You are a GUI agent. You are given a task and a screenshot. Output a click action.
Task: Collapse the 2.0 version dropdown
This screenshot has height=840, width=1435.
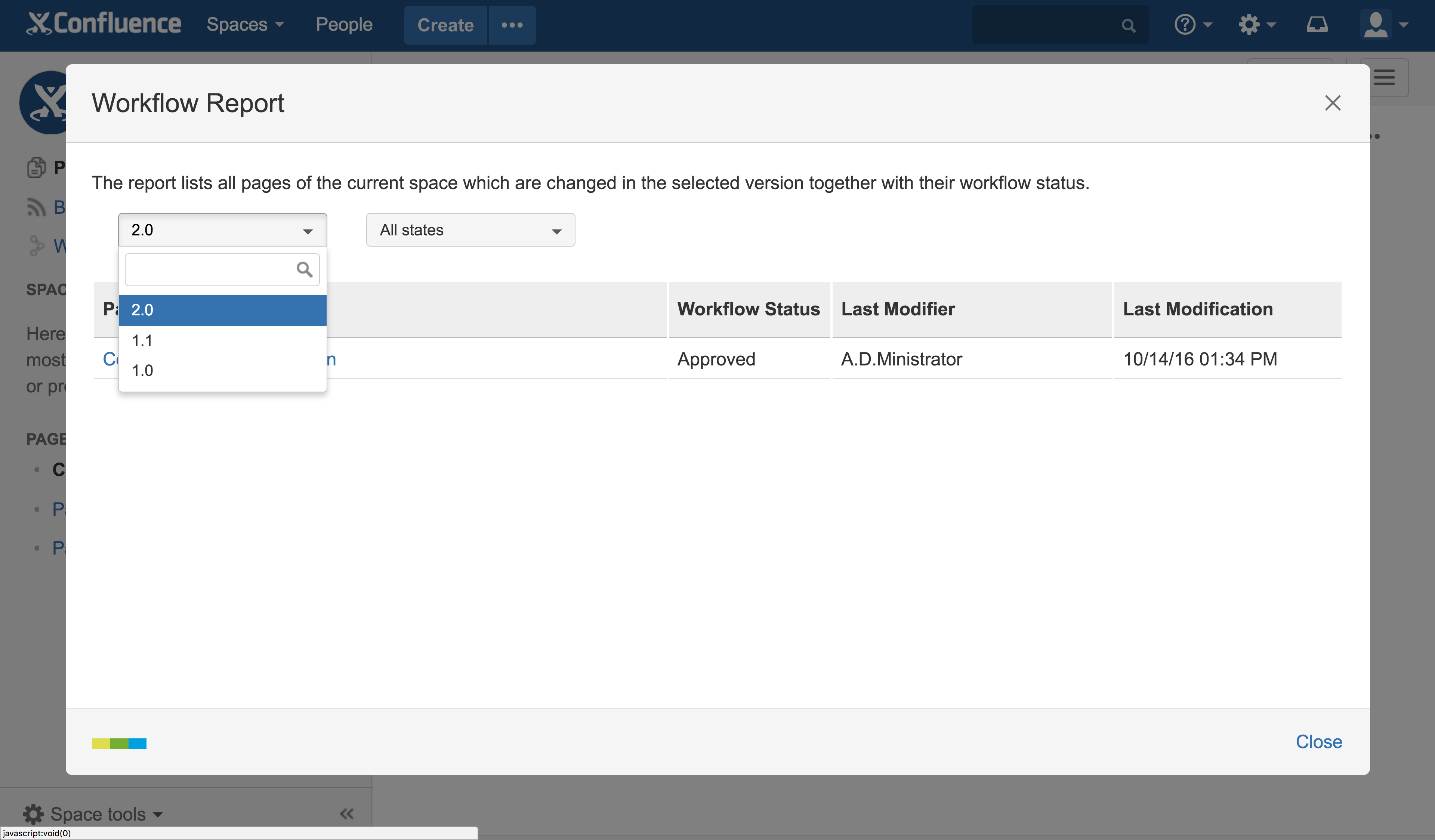[222, 230]
